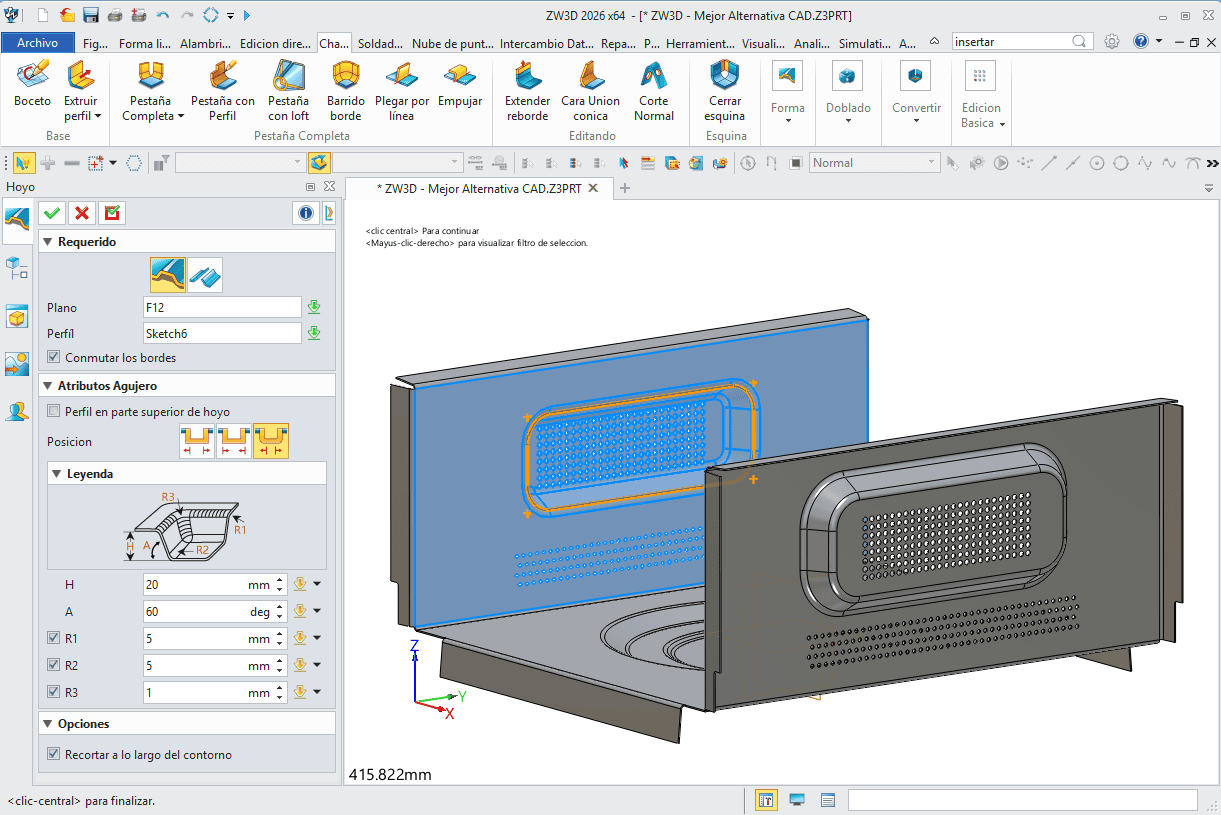The width and height of the screenshot is (1221, 815).
Task: Click the Corte Normal tool
Action: [x=654, y=90]
